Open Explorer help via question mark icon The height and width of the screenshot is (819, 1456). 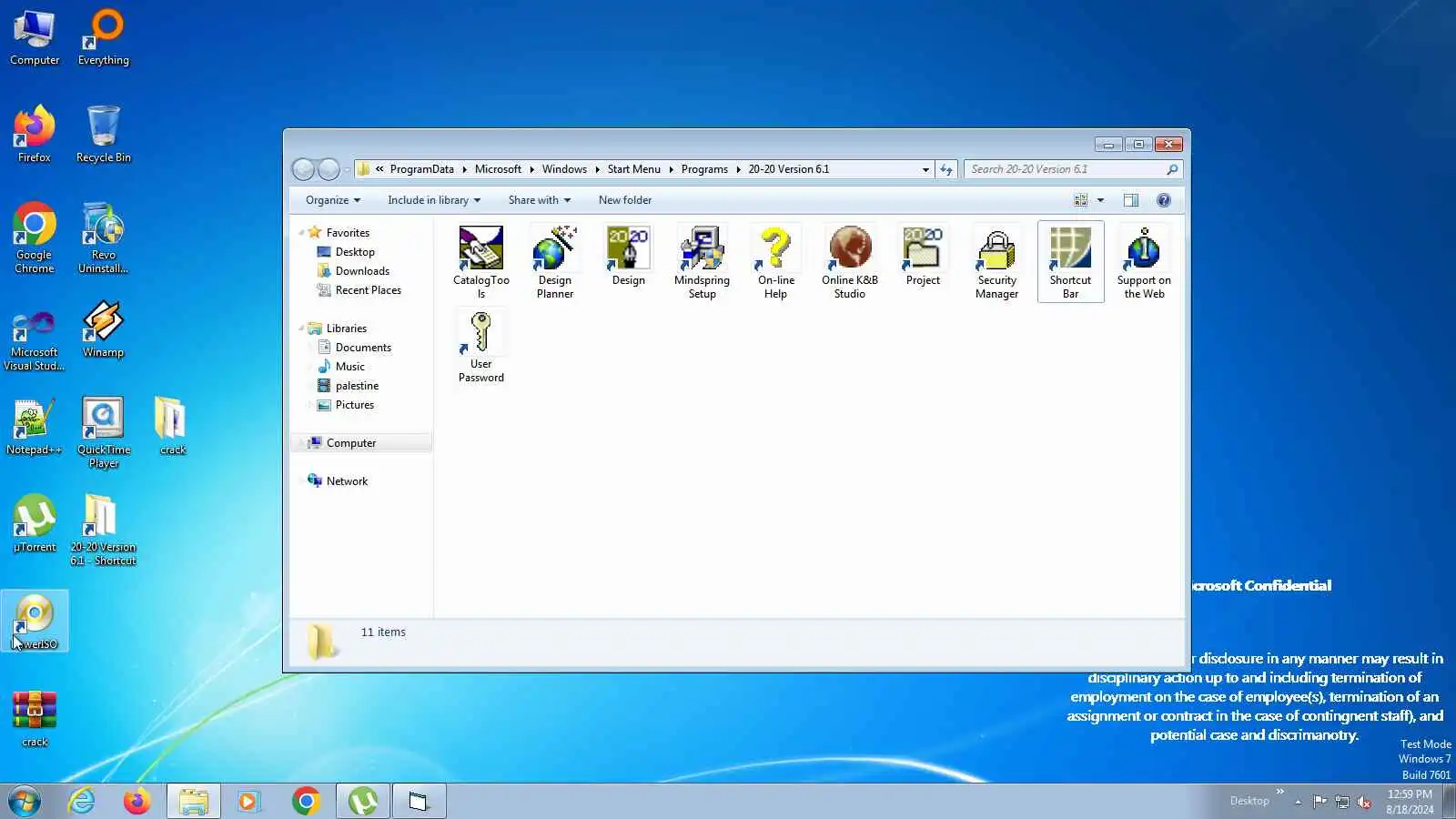[x=1163, y=200]
